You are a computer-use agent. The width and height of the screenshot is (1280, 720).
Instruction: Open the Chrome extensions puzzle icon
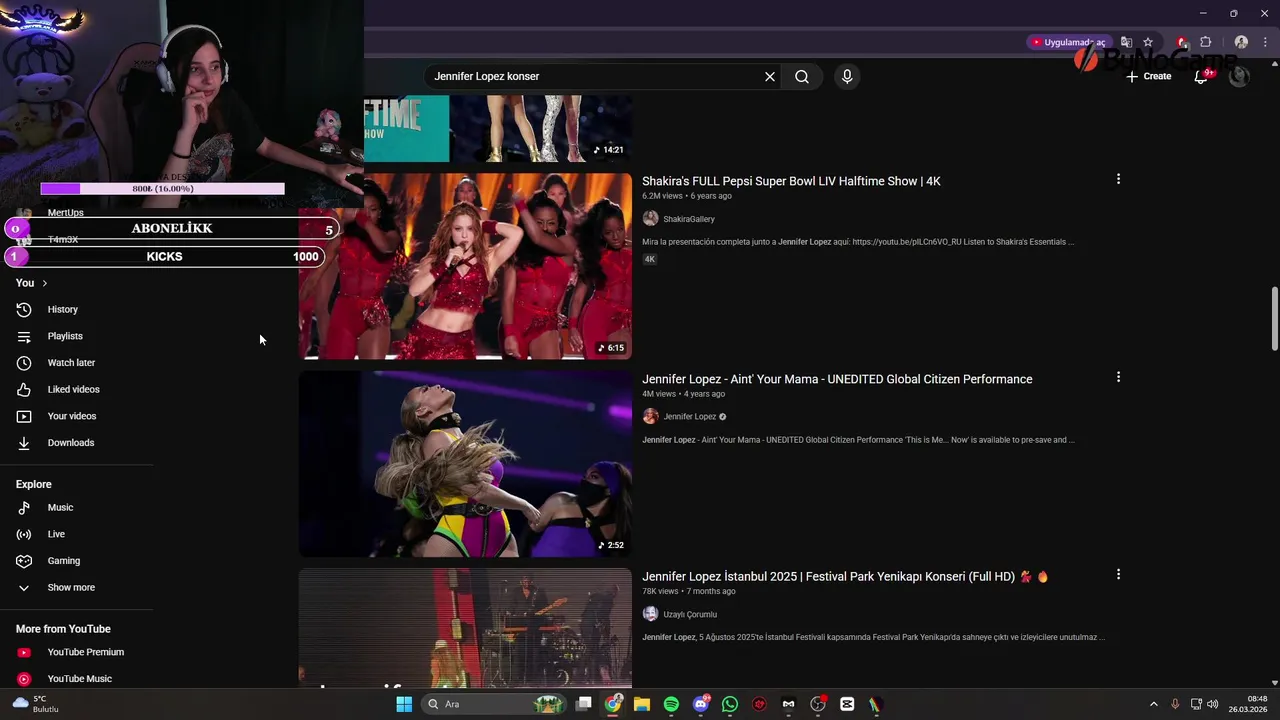click(1205, 42)
